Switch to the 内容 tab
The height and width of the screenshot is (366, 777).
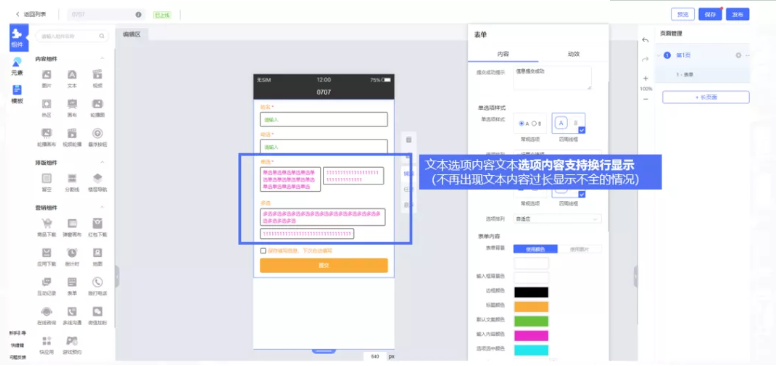(x=503, y=53)
